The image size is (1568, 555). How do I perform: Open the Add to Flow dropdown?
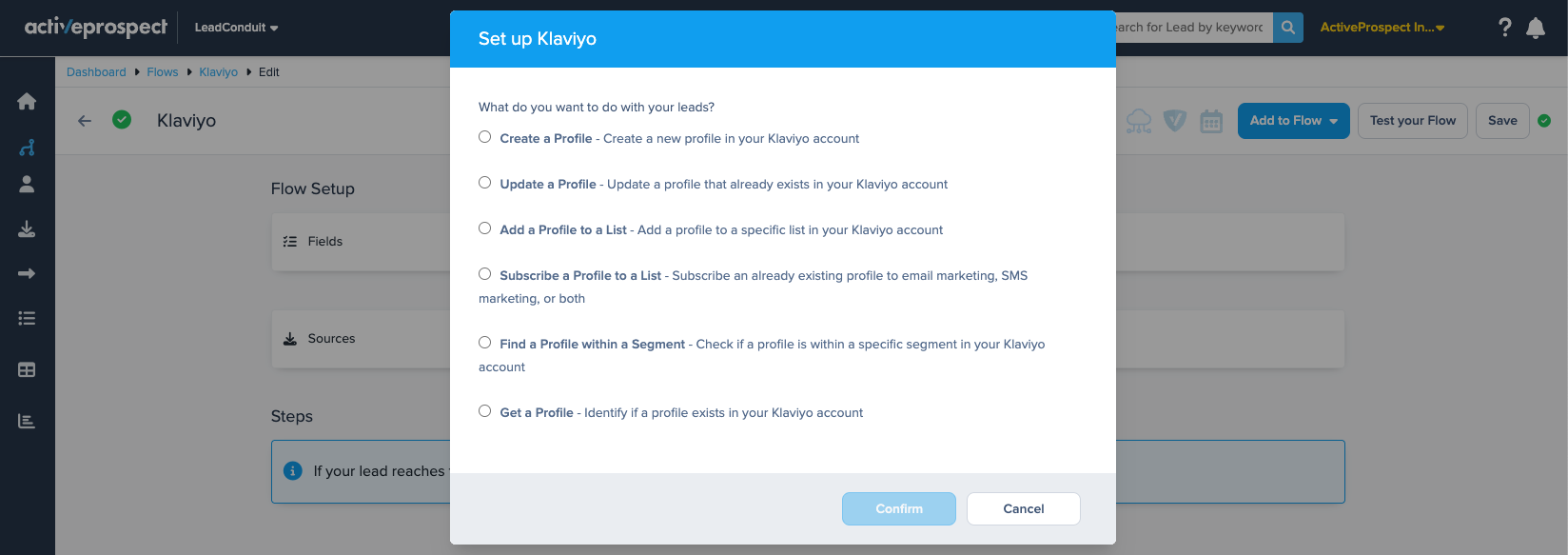point(1293,121)
